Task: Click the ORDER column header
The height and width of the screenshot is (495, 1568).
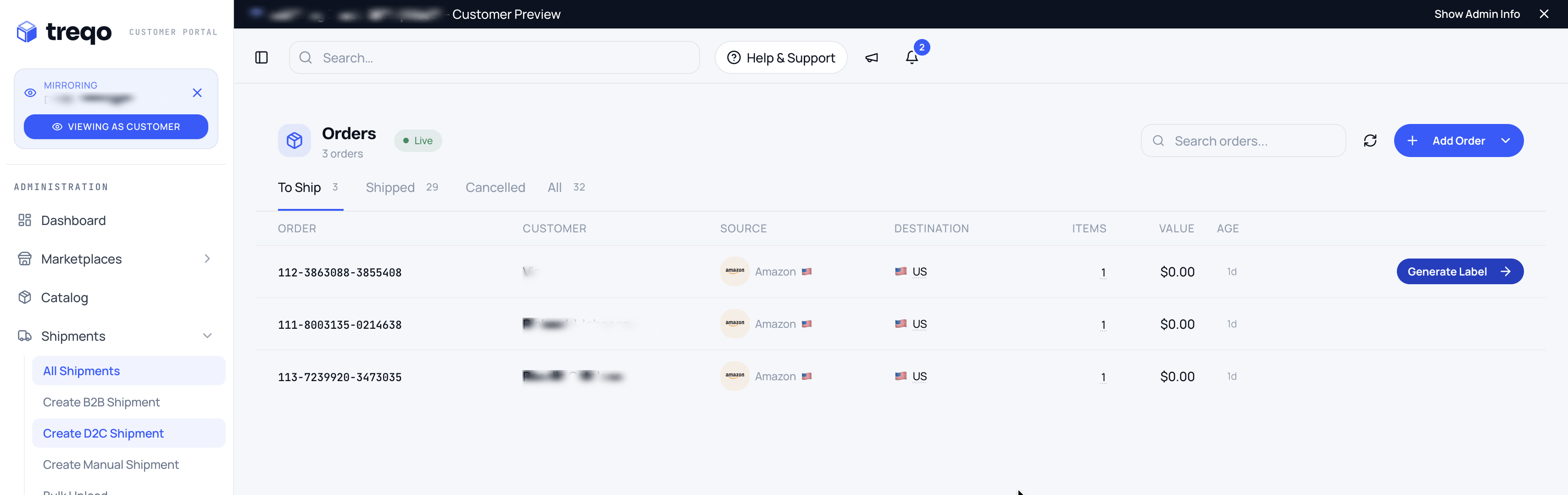Action: pyautogui.click(x=297, y=229)
